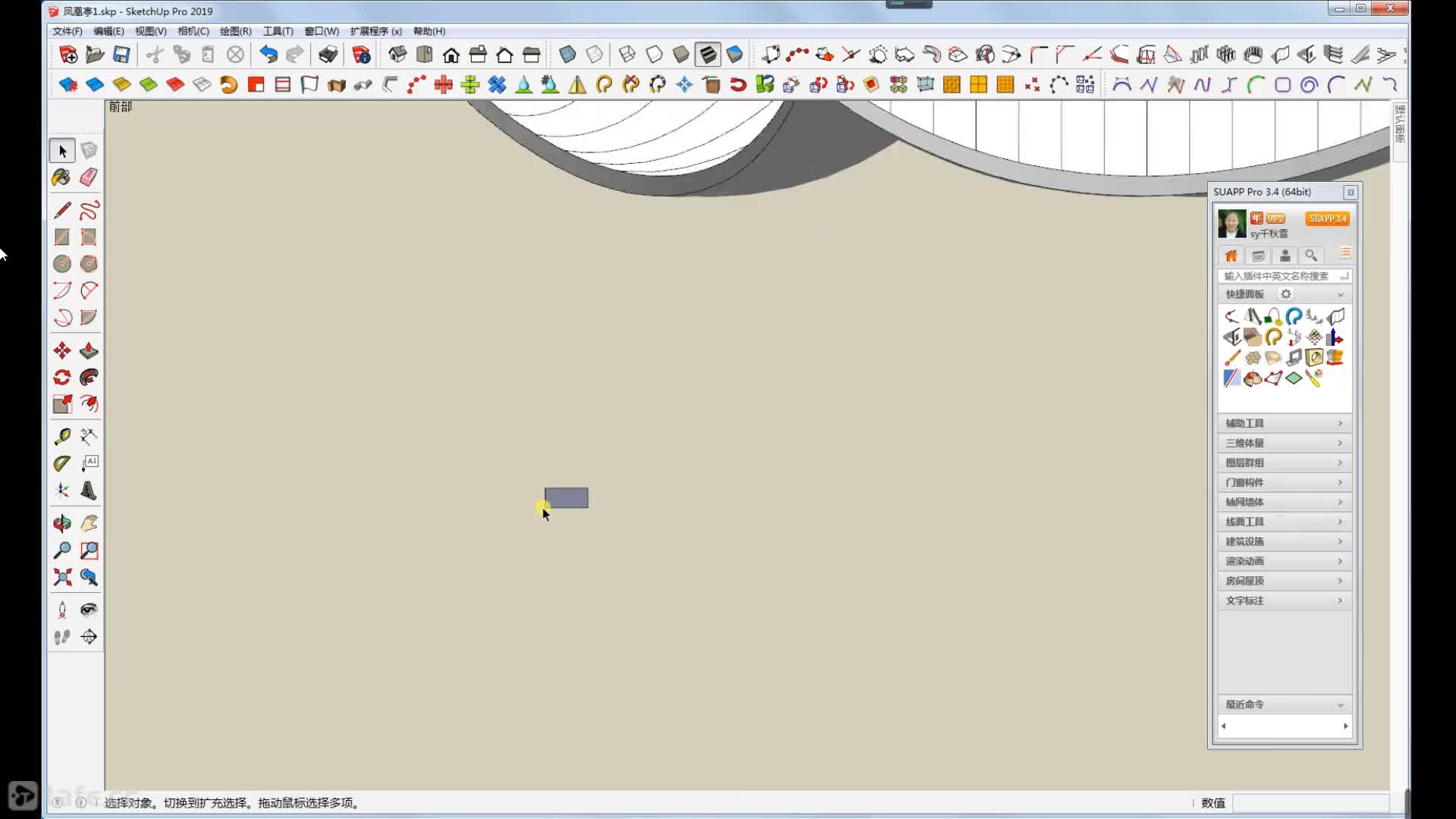Open Model Info from the toolbar
Screen dimensions: 1456x819
[362, 55]
